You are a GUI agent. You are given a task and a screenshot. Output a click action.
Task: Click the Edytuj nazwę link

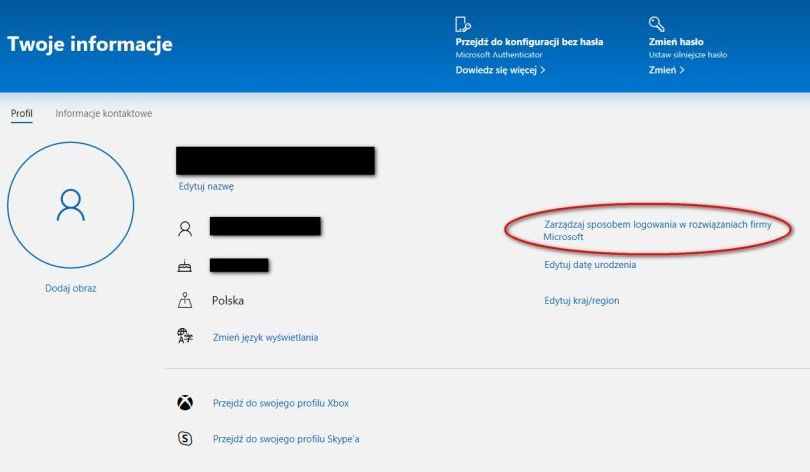pyautogui.click(x=206, y=186)
